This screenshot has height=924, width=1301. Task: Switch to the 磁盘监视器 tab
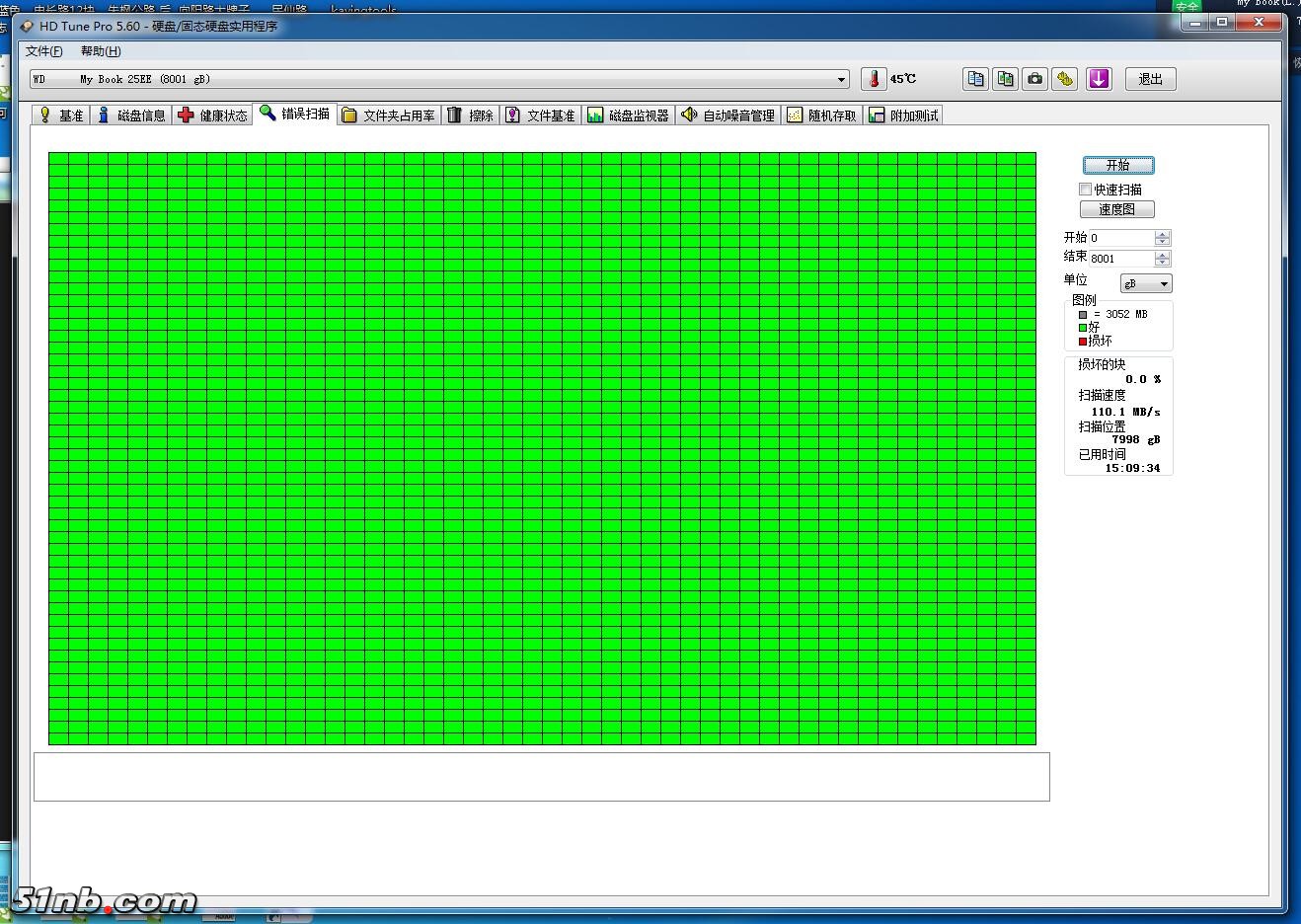[628, 115]
